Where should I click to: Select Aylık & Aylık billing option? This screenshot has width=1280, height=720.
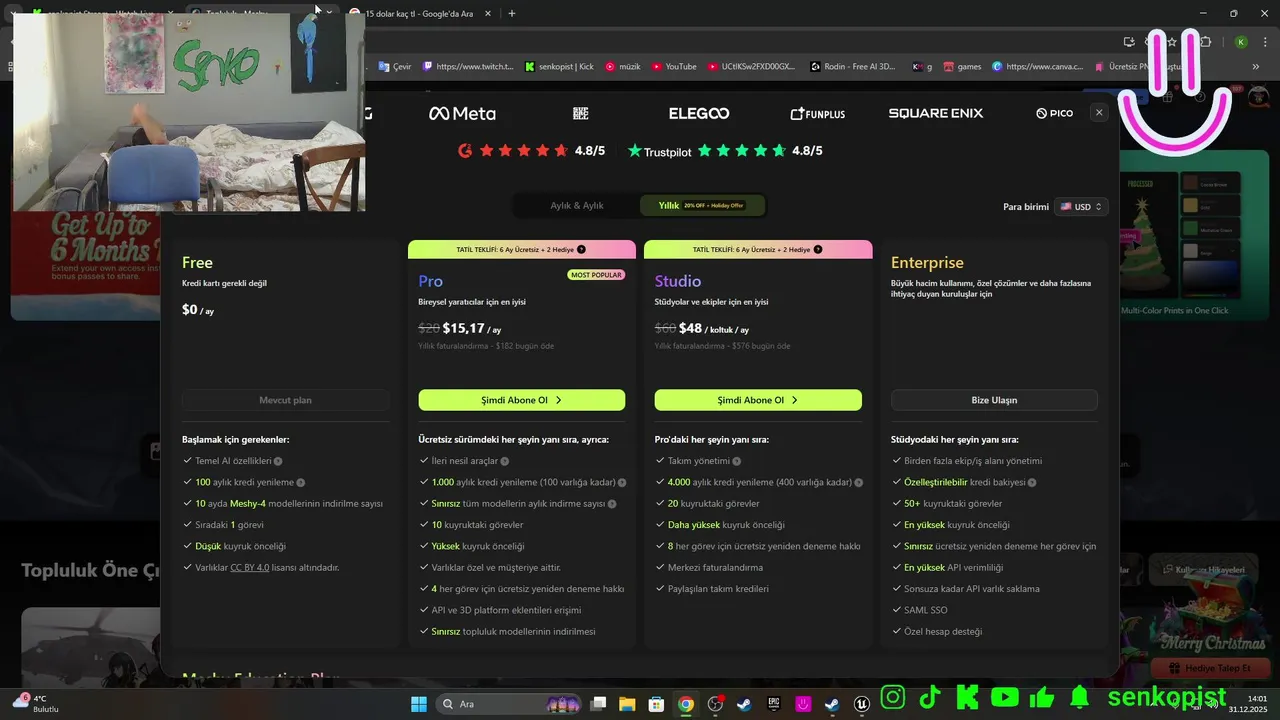click(x=577, y=206)
